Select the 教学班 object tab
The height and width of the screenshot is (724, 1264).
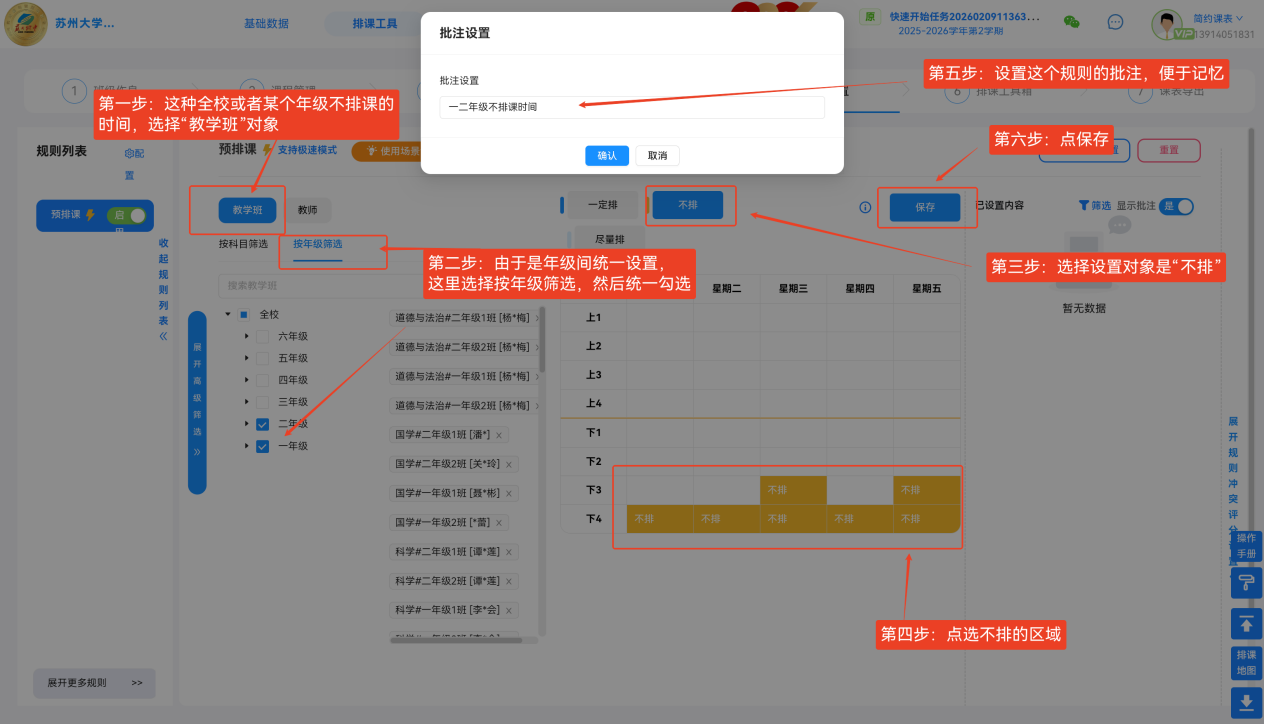(x=247, y=210)
